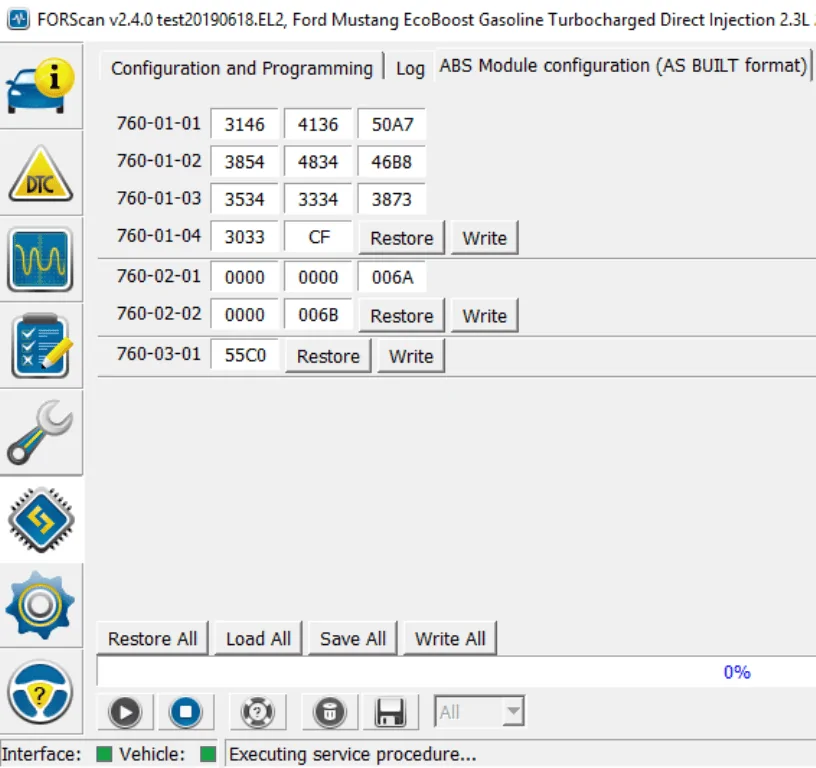Edit the 4136 field in row 760-01-01

point(317,124)
